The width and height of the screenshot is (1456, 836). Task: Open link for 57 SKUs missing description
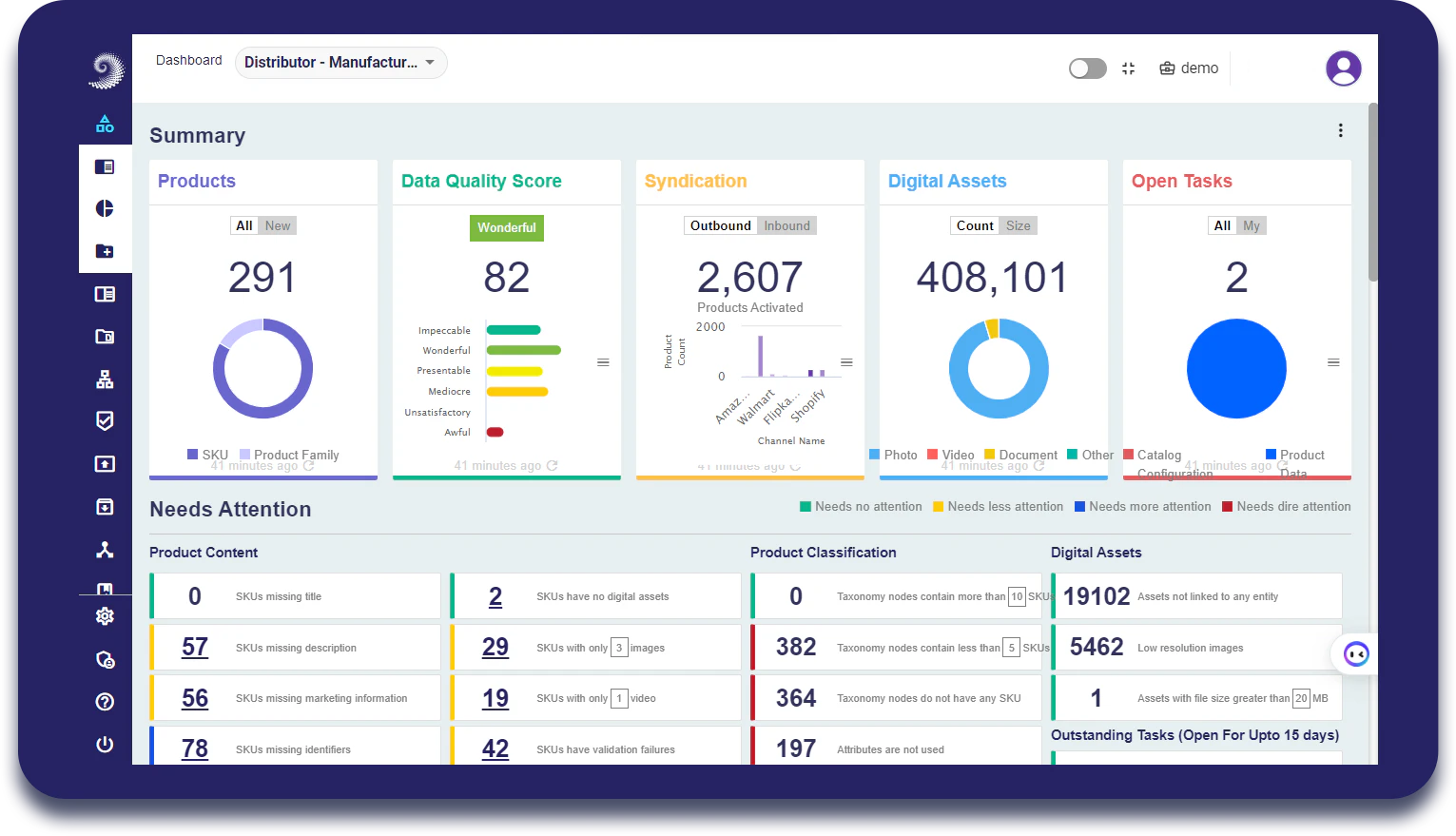tap(194, 647)
